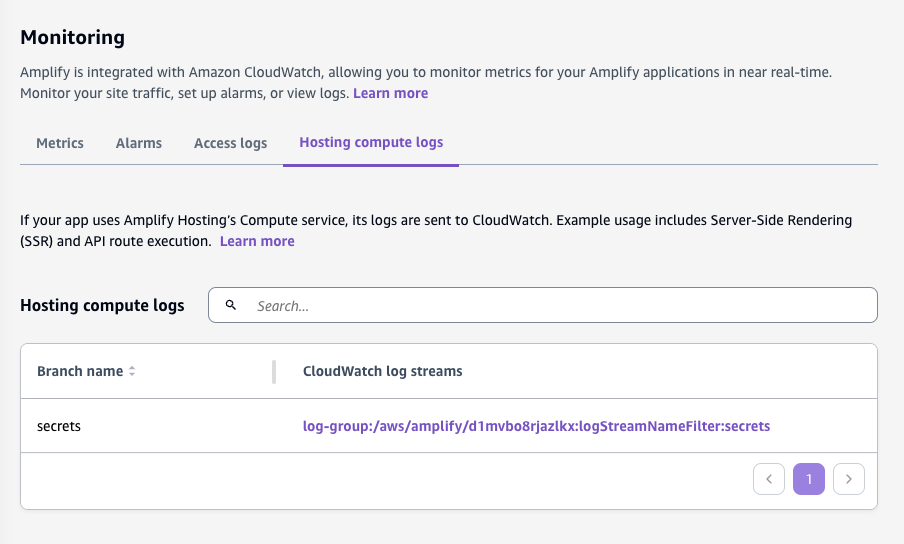Switch to the Alarms tab
This screenshot has height=544, width=904.
tap(139, 143)
